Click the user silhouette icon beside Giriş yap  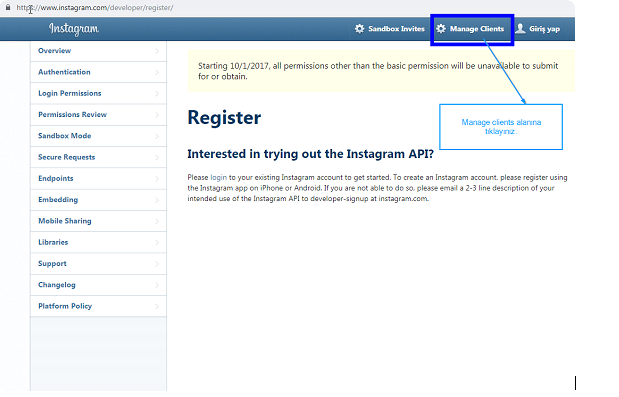[x=520, y=29]
